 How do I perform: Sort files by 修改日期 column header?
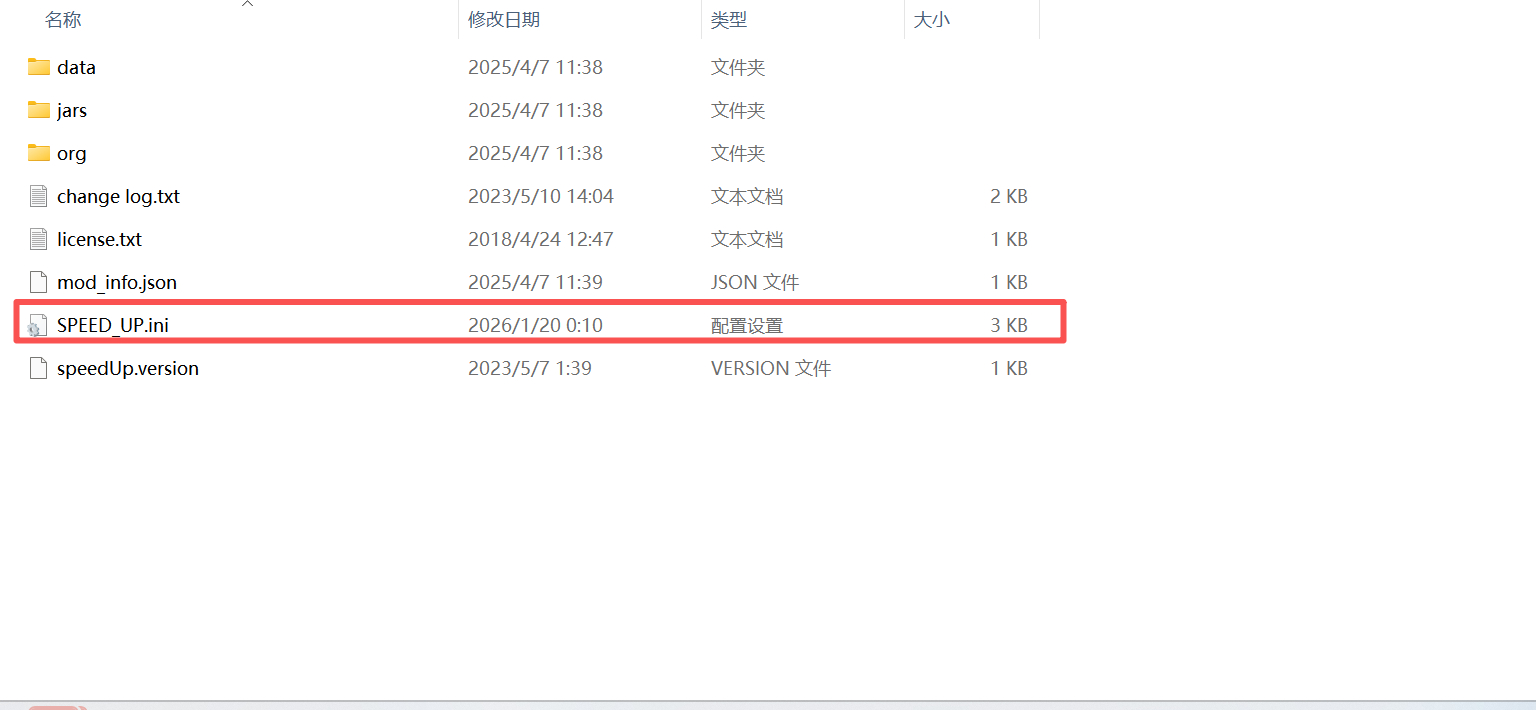coord(504,20)
